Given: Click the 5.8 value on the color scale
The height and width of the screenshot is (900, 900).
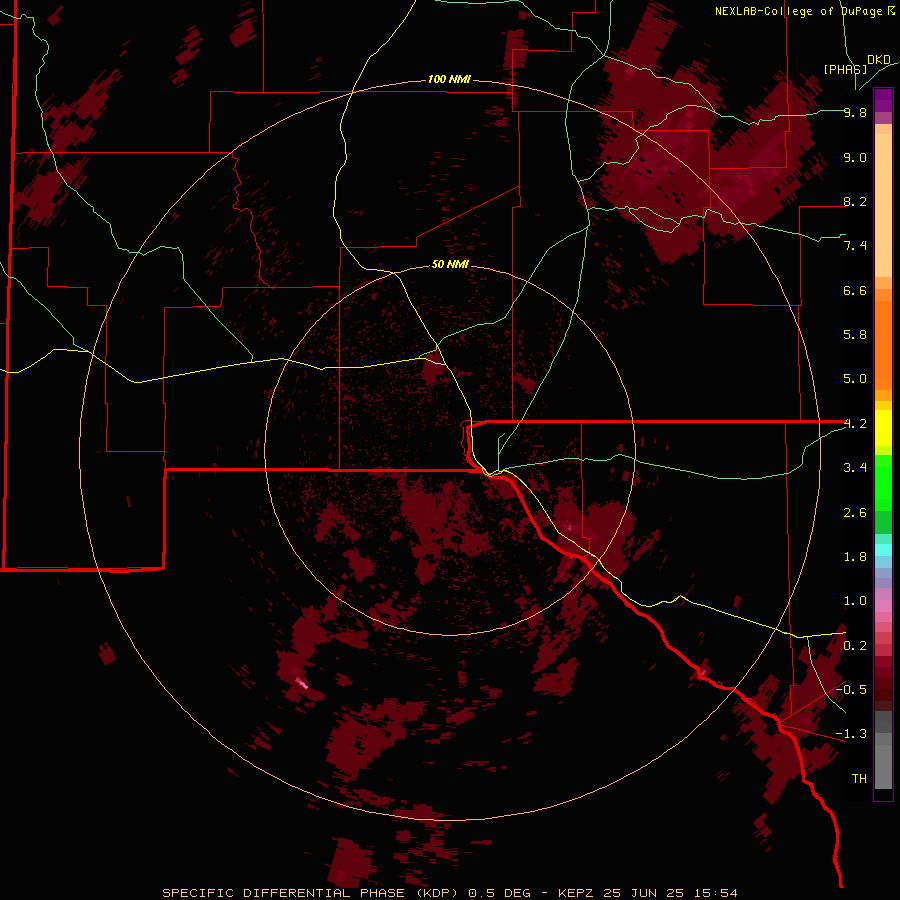Looking at the screenshot, I should coord(855,335).
